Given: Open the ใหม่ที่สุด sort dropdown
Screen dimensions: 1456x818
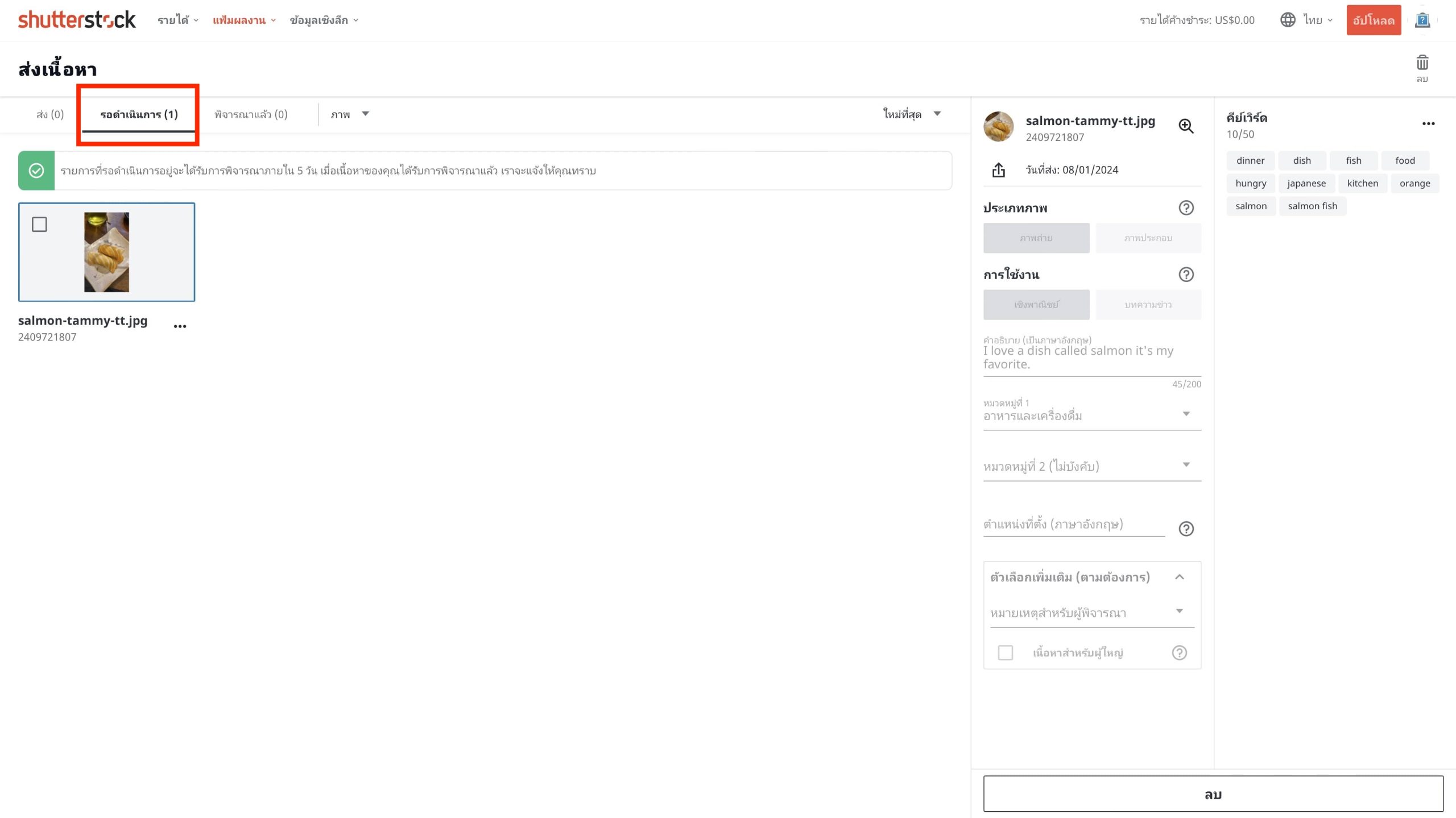Looking at the screenshot, I should (912, 114).
